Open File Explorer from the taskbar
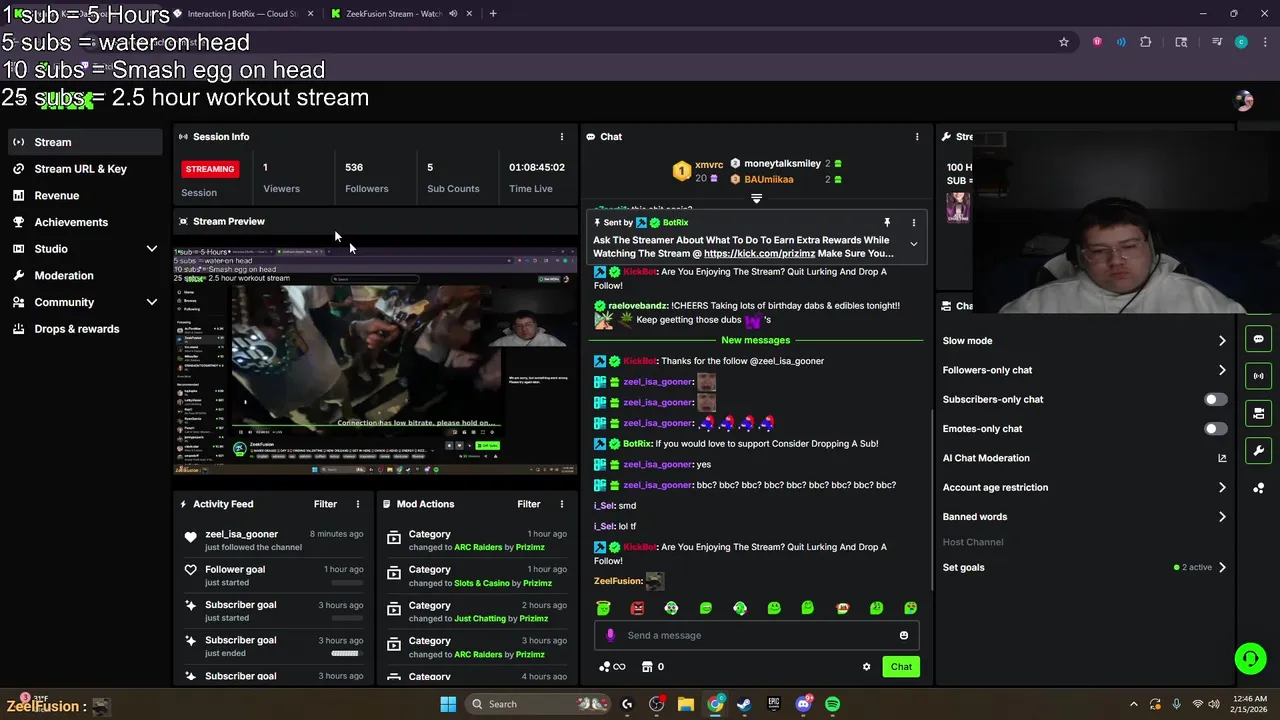 [x=686, y=704]
